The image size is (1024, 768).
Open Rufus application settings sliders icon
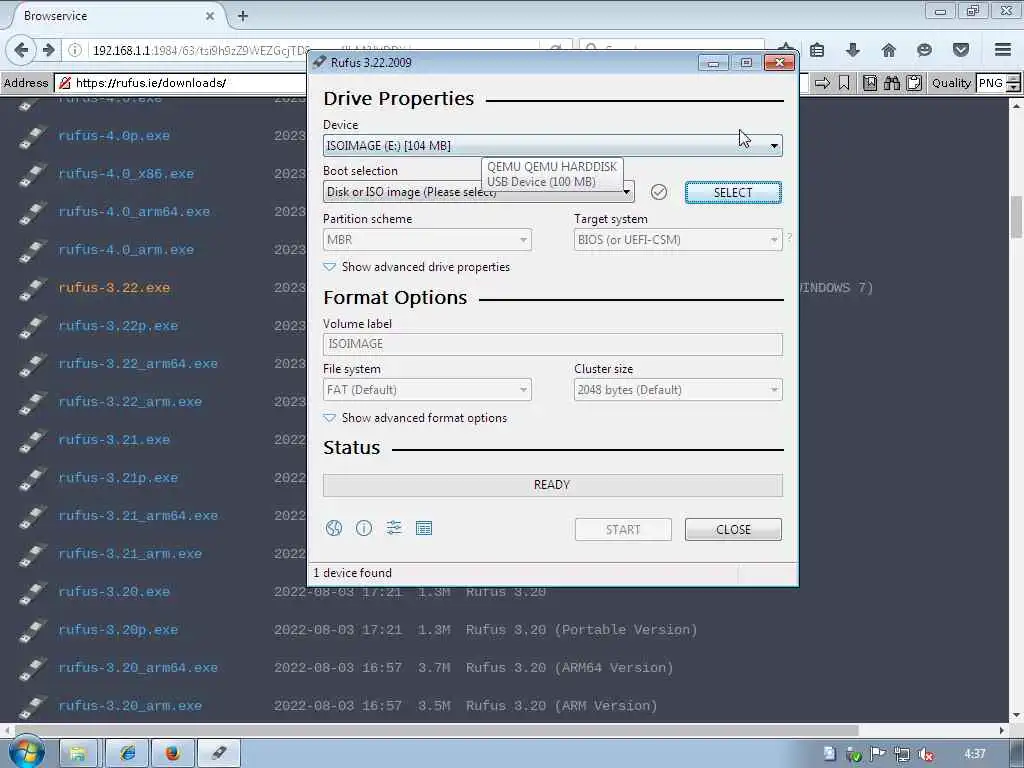click(394, 528)
